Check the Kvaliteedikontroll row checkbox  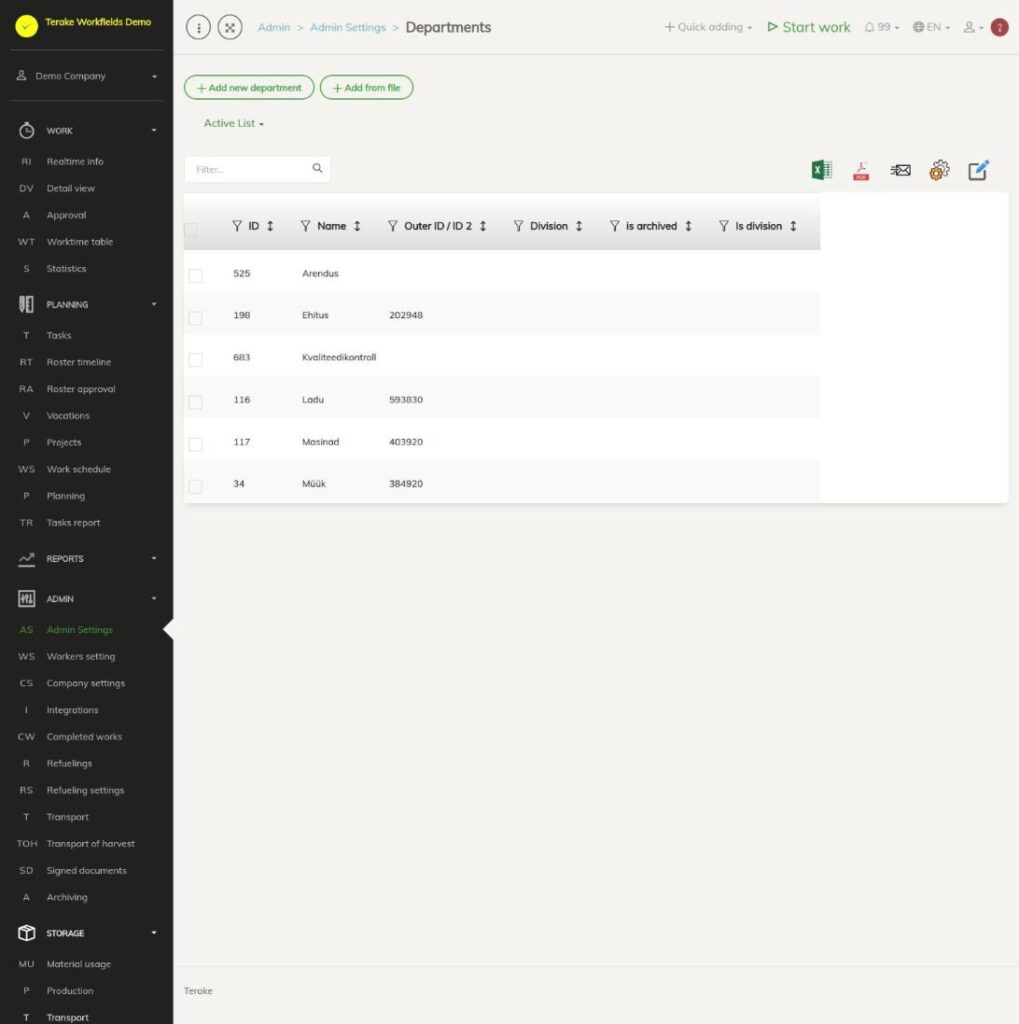(195, 360)
